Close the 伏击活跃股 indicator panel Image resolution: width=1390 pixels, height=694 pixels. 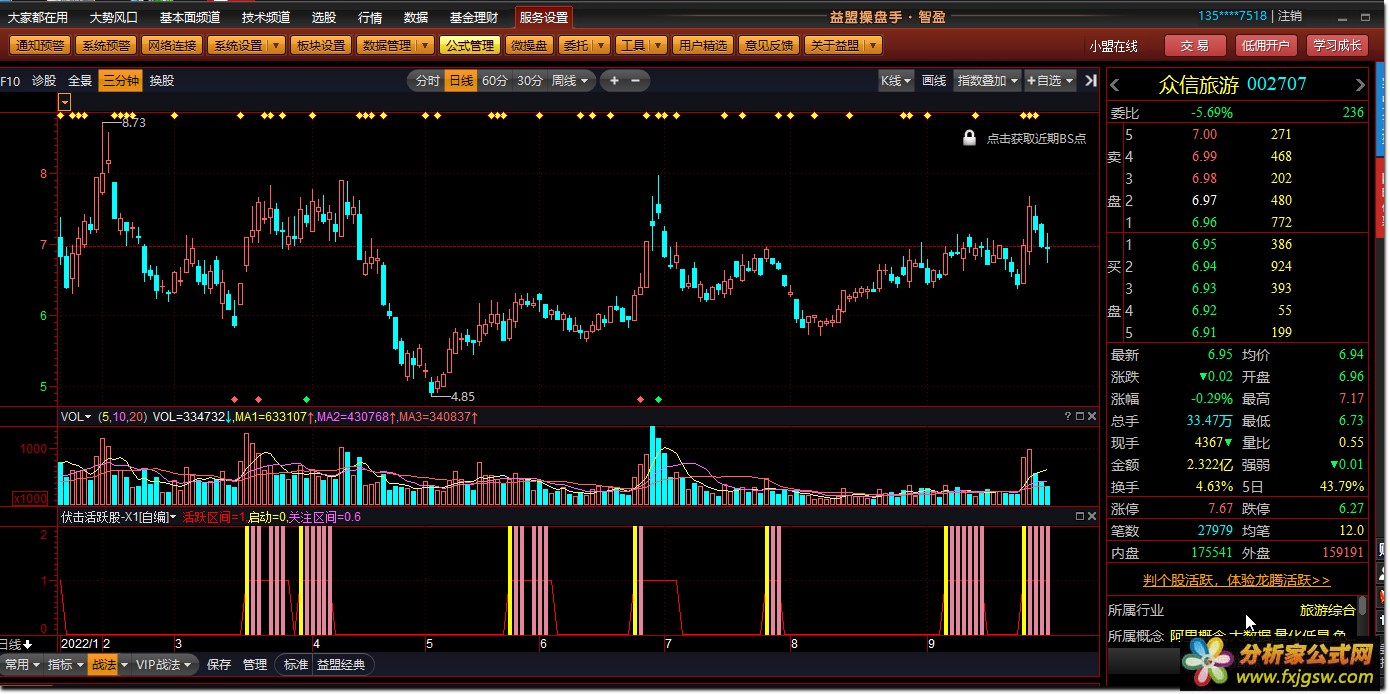coord(1092,516)
